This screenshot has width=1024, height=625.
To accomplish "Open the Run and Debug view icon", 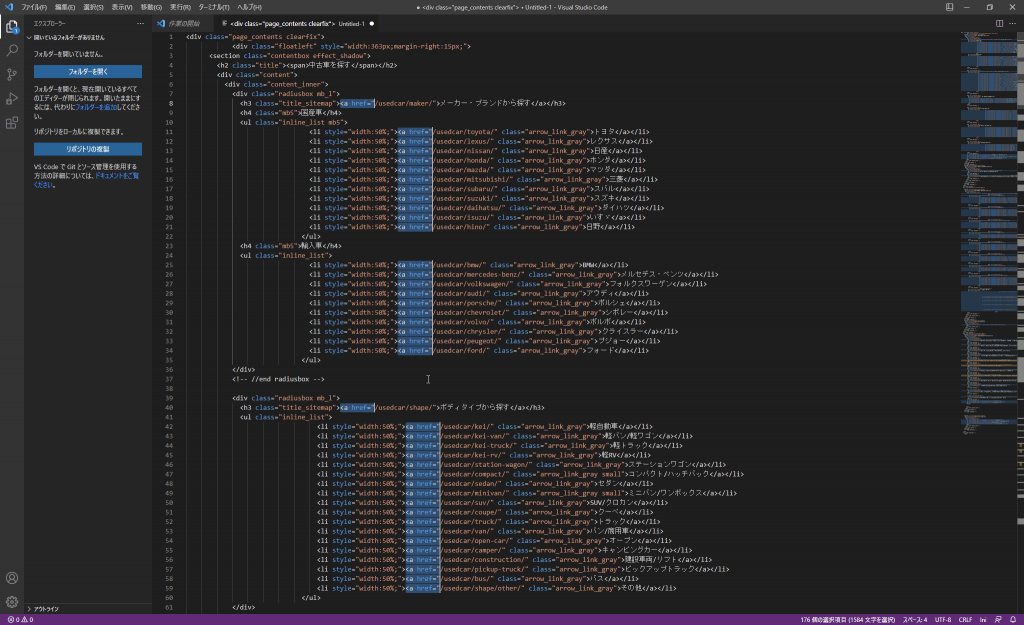I will pyautogui.click(x=12, y=99).
